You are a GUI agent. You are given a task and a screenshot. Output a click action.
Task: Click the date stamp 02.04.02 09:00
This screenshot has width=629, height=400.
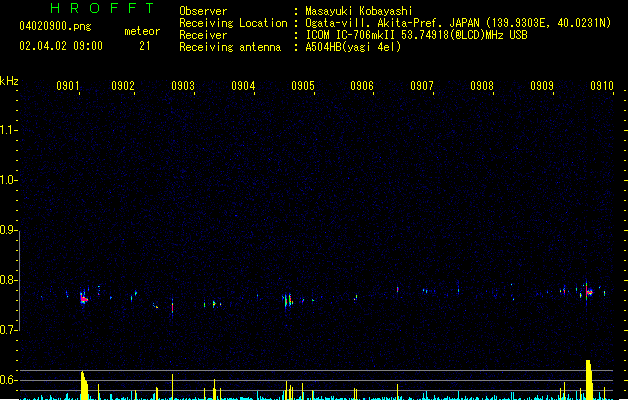click(x=61, y=46)
